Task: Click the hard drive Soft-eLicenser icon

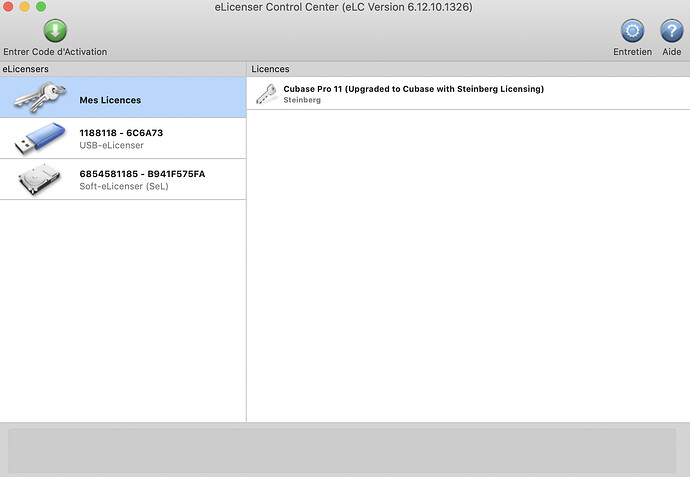Action: click(x=40, y=179)
